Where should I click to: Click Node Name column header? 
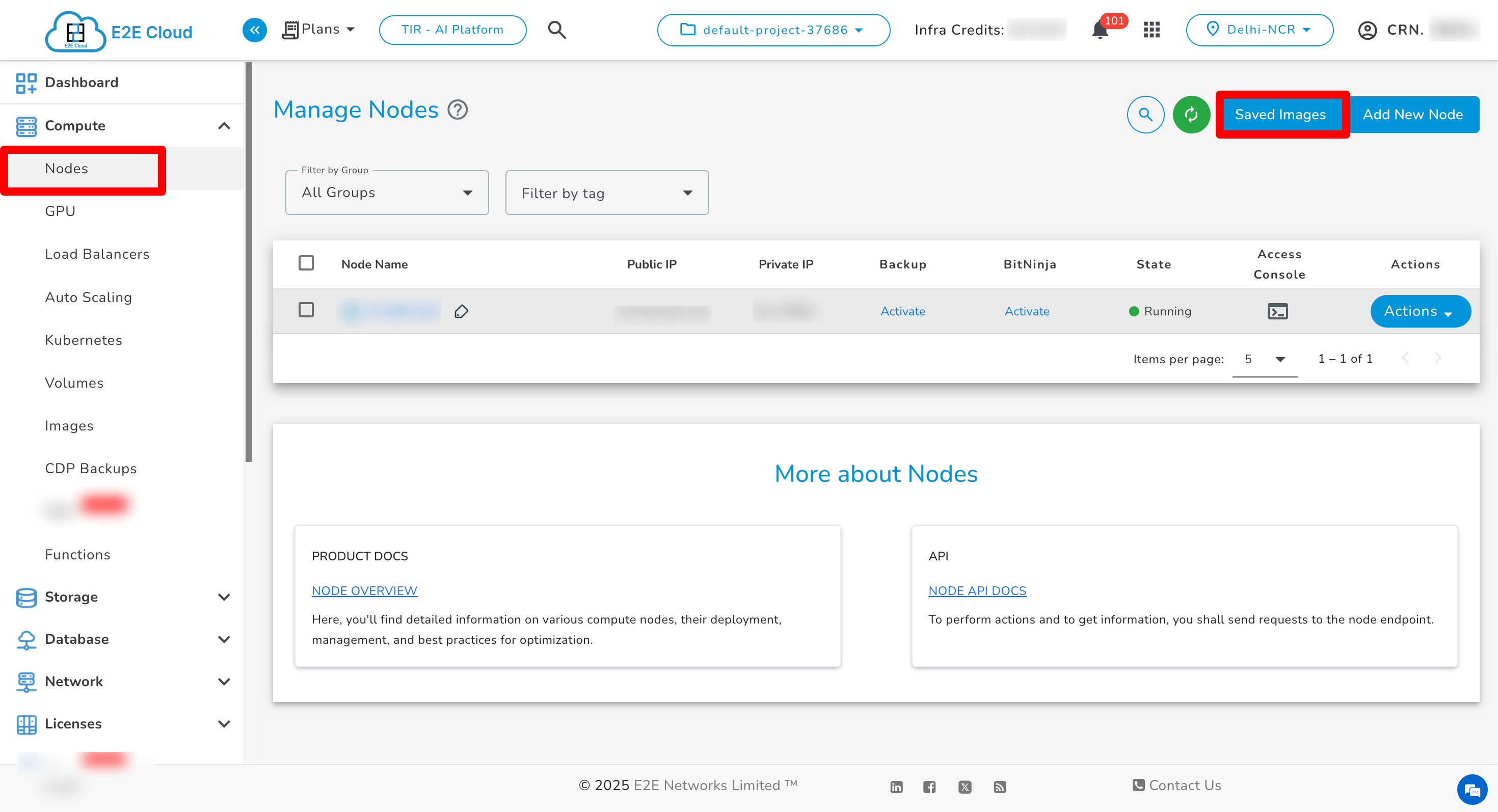(x=374, y=264)
